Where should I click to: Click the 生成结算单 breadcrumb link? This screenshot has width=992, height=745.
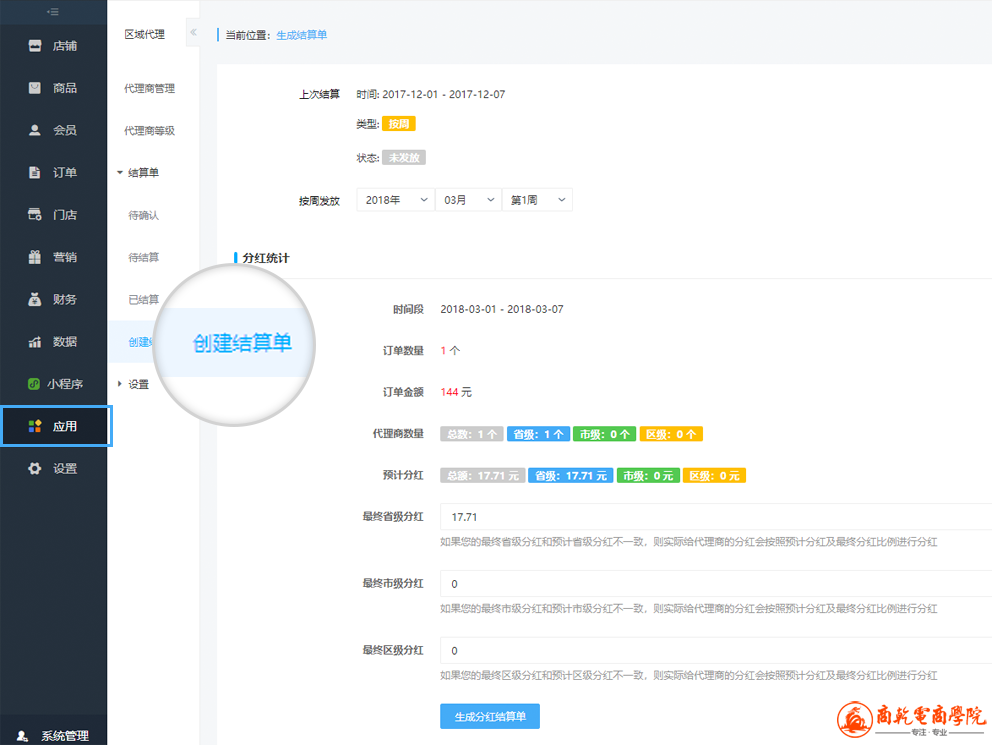pos(301,35)
